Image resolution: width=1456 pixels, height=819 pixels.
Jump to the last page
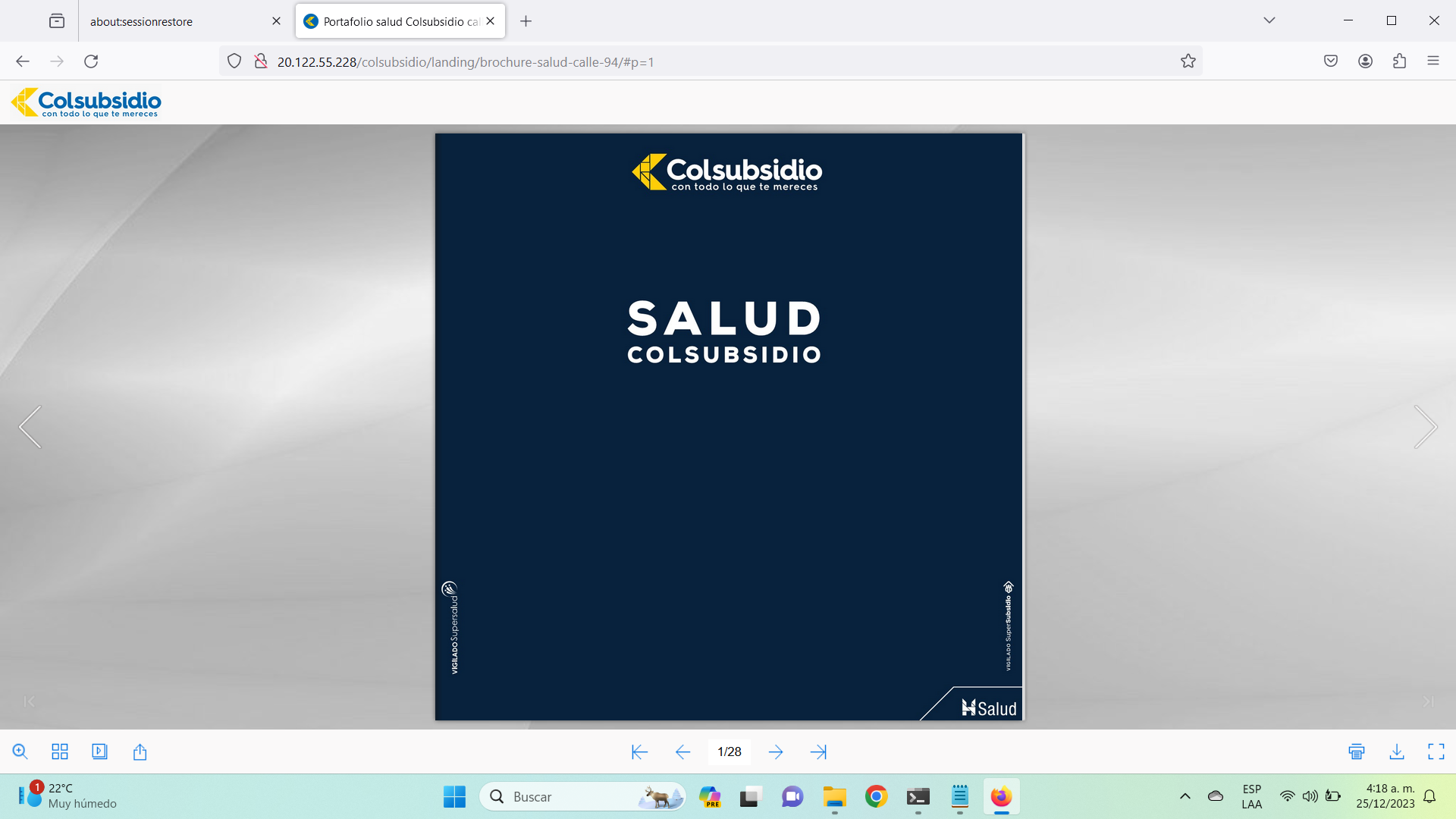click(818, 752)
